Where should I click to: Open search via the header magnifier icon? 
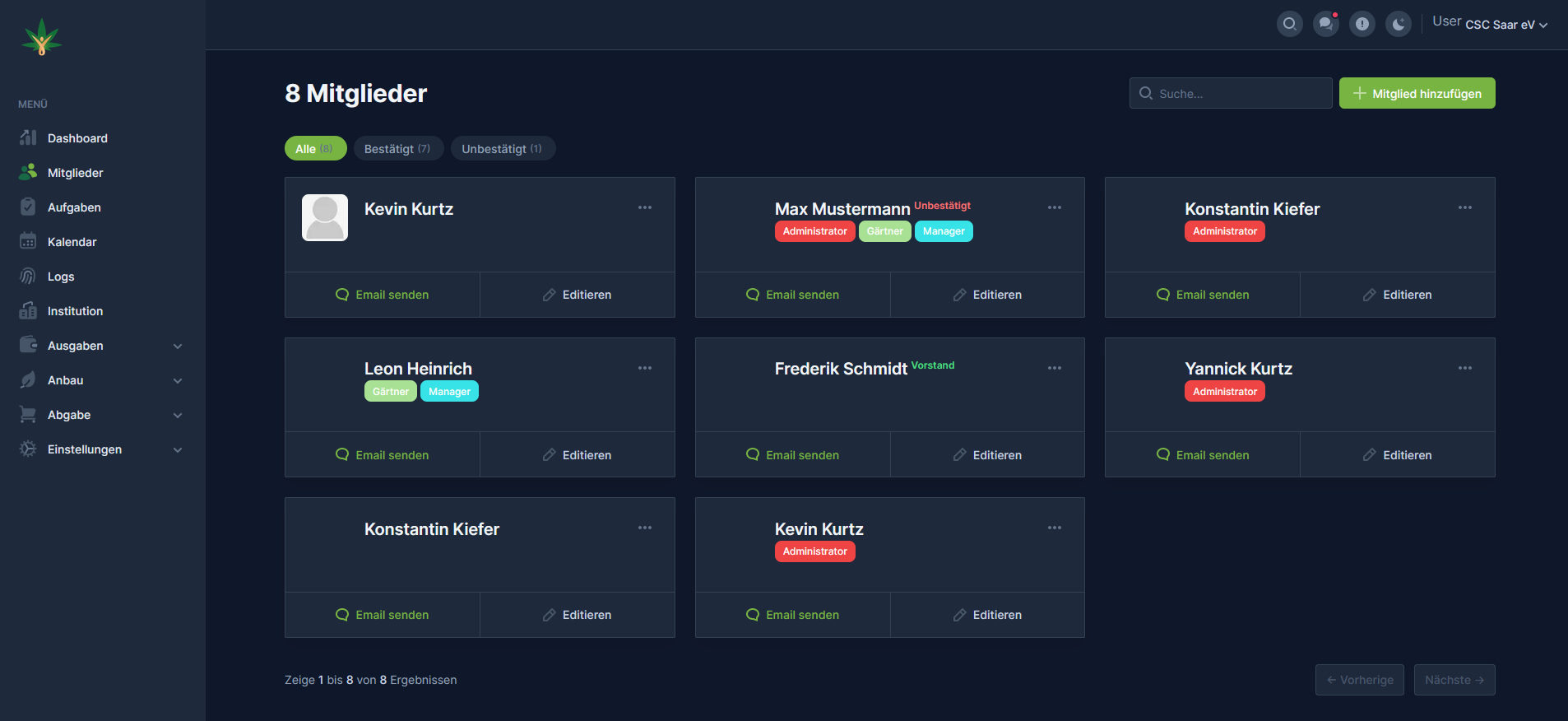pos(1290,24)
